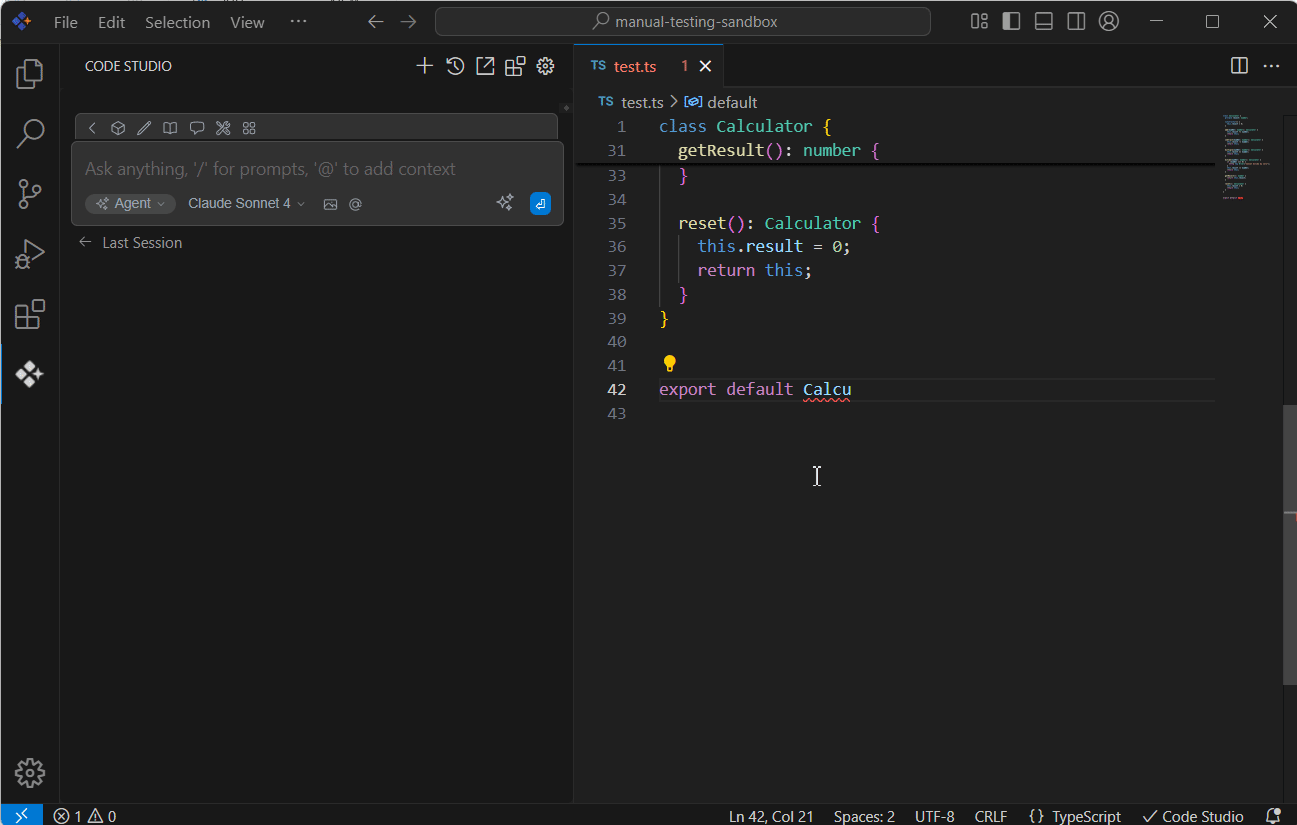Start a new chat with plus icon
This screenshot has width=1297, height=825.
pos(425,66)
